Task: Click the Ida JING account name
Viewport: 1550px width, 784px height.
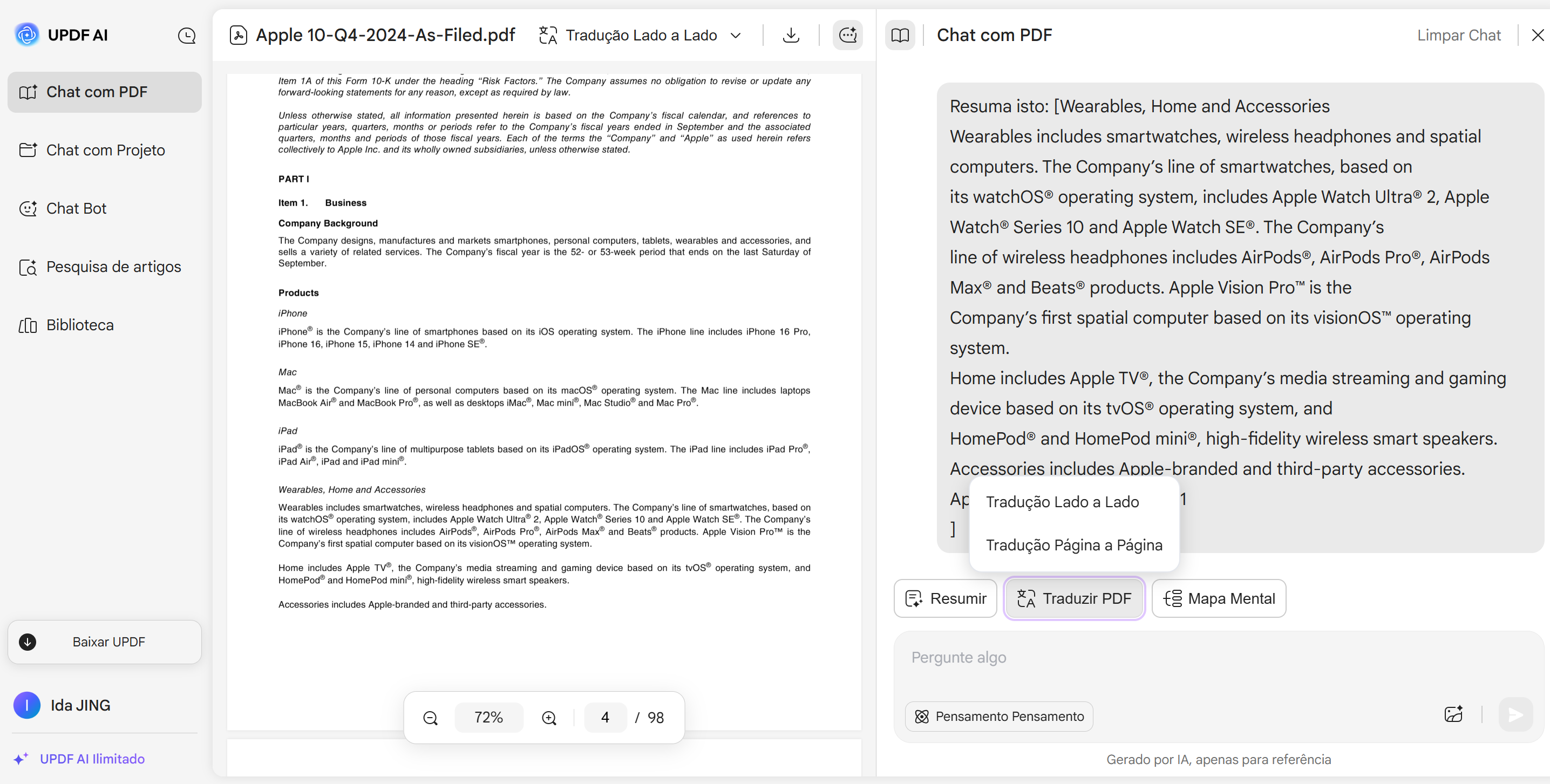Action: [x=80, y=705]
